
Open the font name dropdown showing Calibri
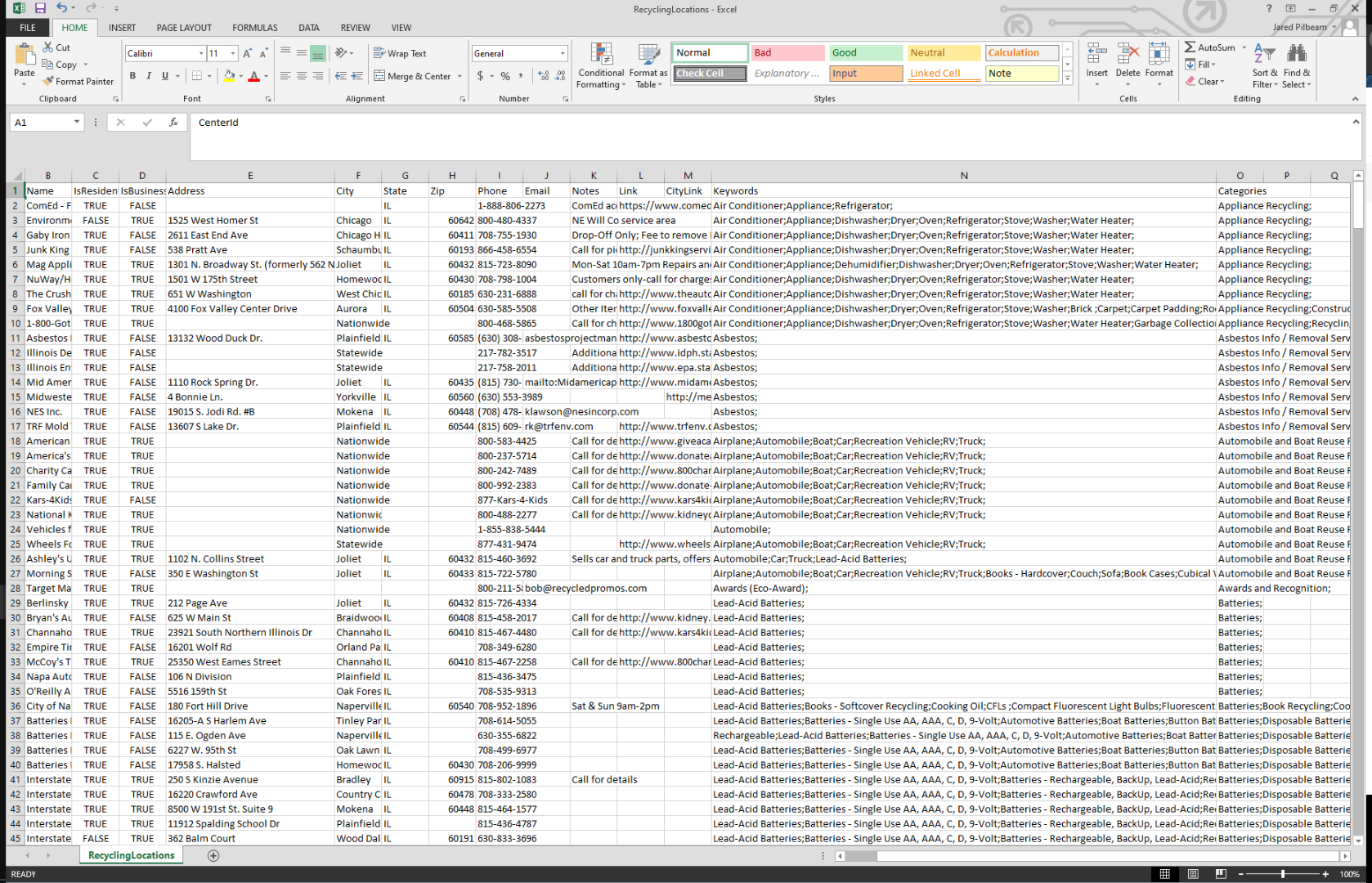click(x=201, y=53)
